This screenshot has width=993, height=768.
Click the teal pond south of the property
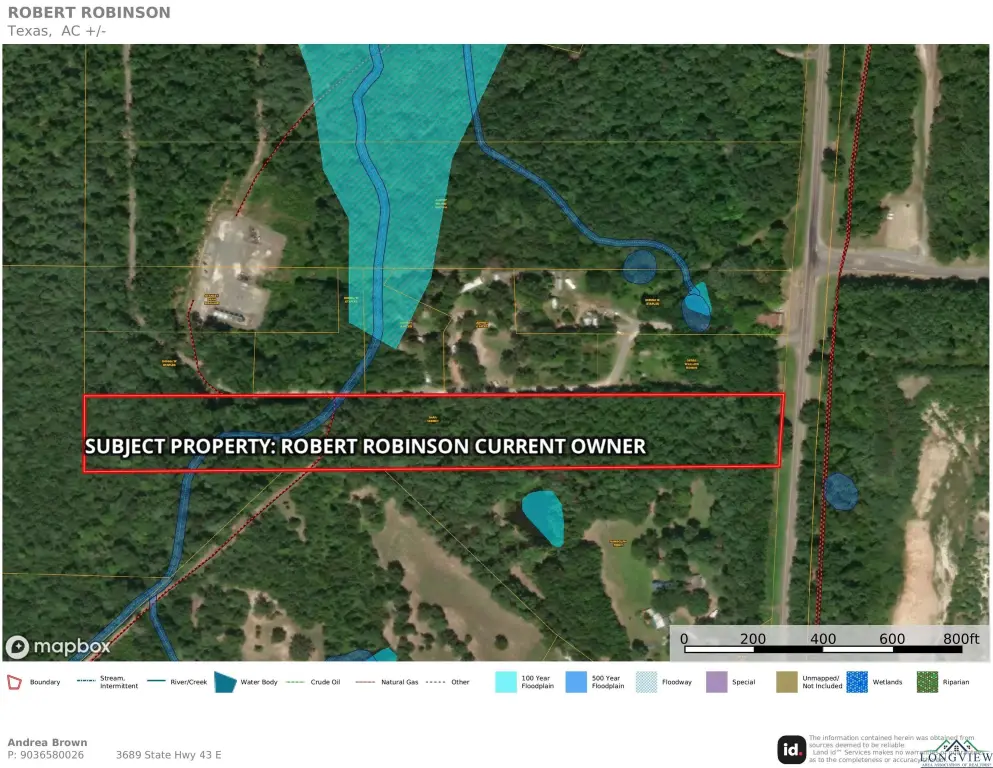(543, 517)
